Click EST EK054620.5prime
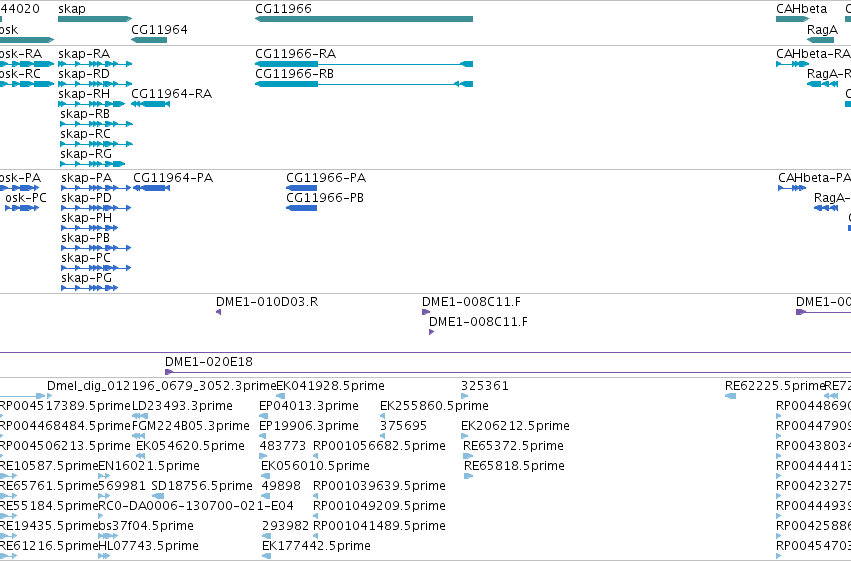Screen dimensions: 851x561 (141, 456)
